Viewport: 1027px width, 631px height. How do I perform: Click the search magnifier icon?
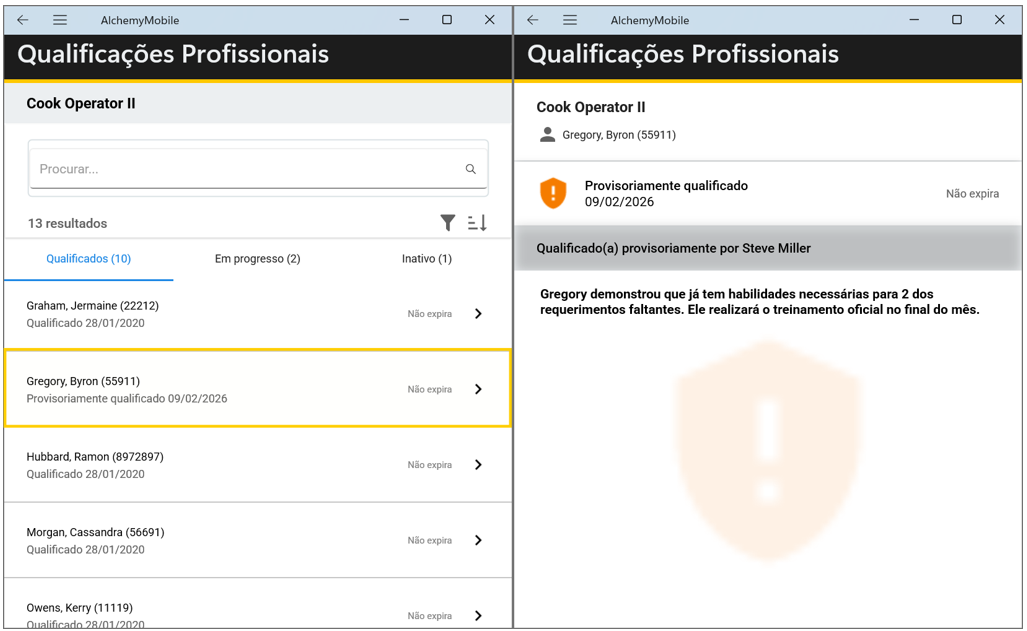coord(471,169)
